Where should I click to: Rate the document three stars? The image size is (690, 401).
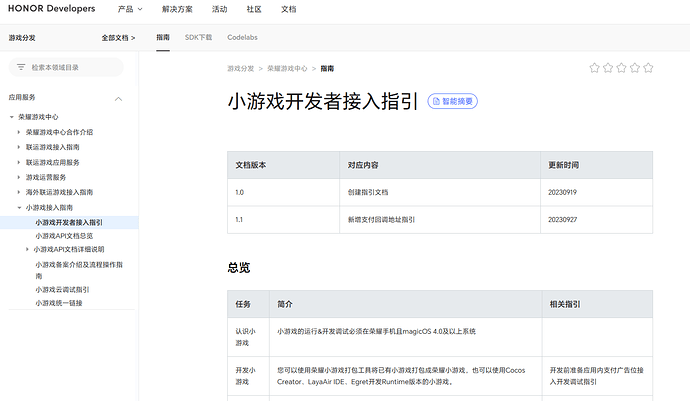[621, 68]
